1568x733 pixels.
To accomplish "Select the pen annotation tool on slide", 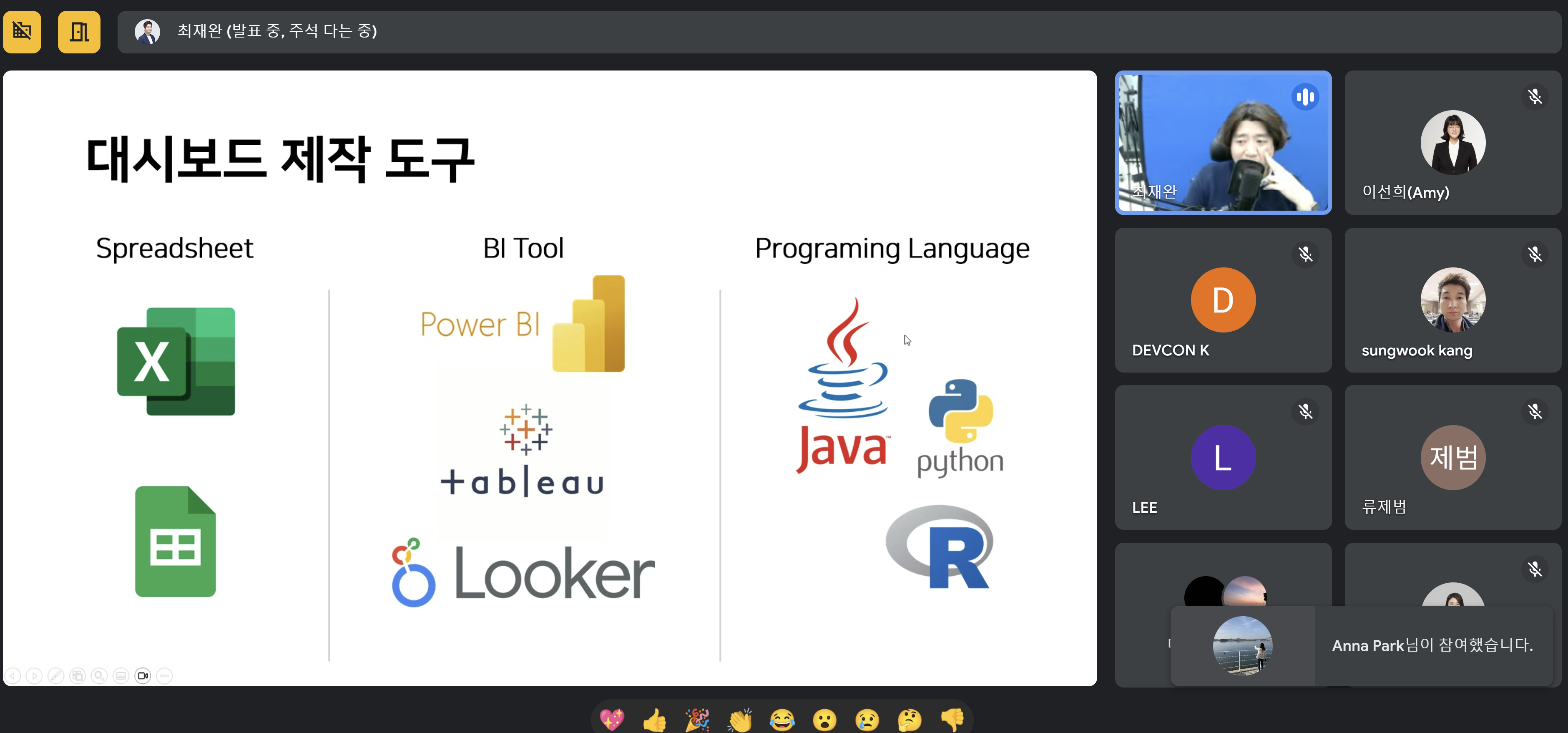I will [56, 675].
